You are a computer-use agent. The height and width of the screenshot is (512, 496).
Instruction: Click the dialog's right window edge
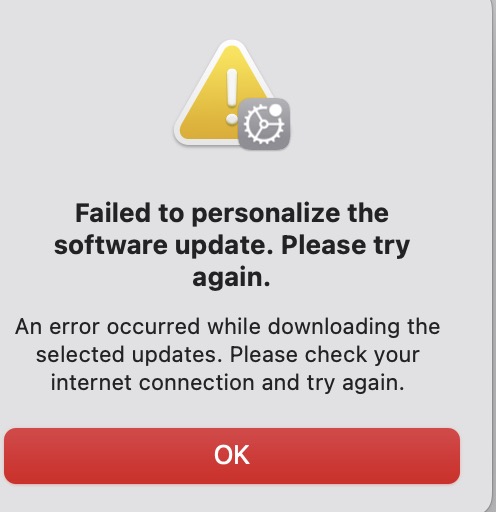(492, 256)
